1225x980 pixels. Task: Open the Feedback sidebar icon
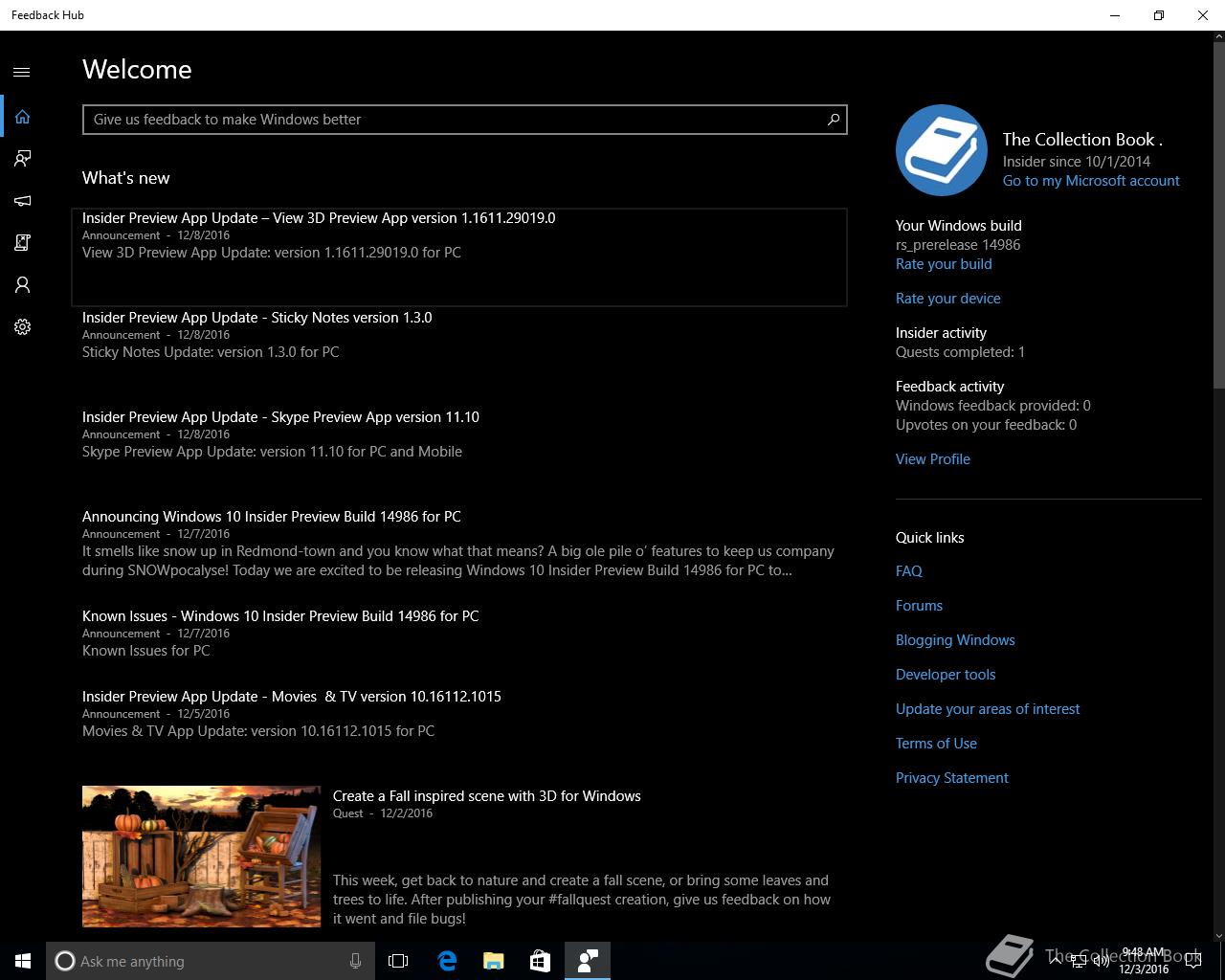coord(22,159)
